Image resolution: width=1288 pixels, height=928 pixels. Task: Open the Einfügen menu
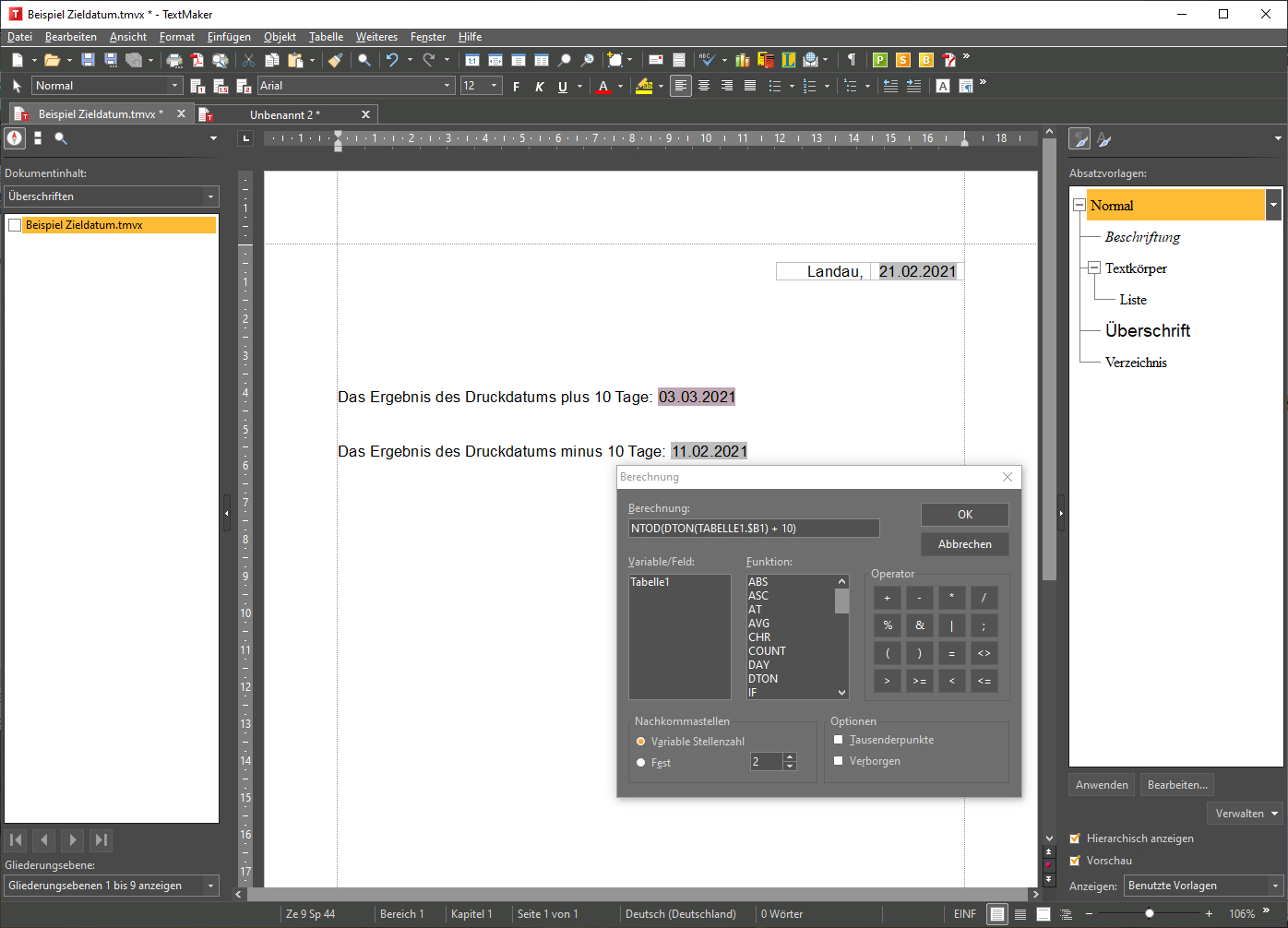(229, 37)
